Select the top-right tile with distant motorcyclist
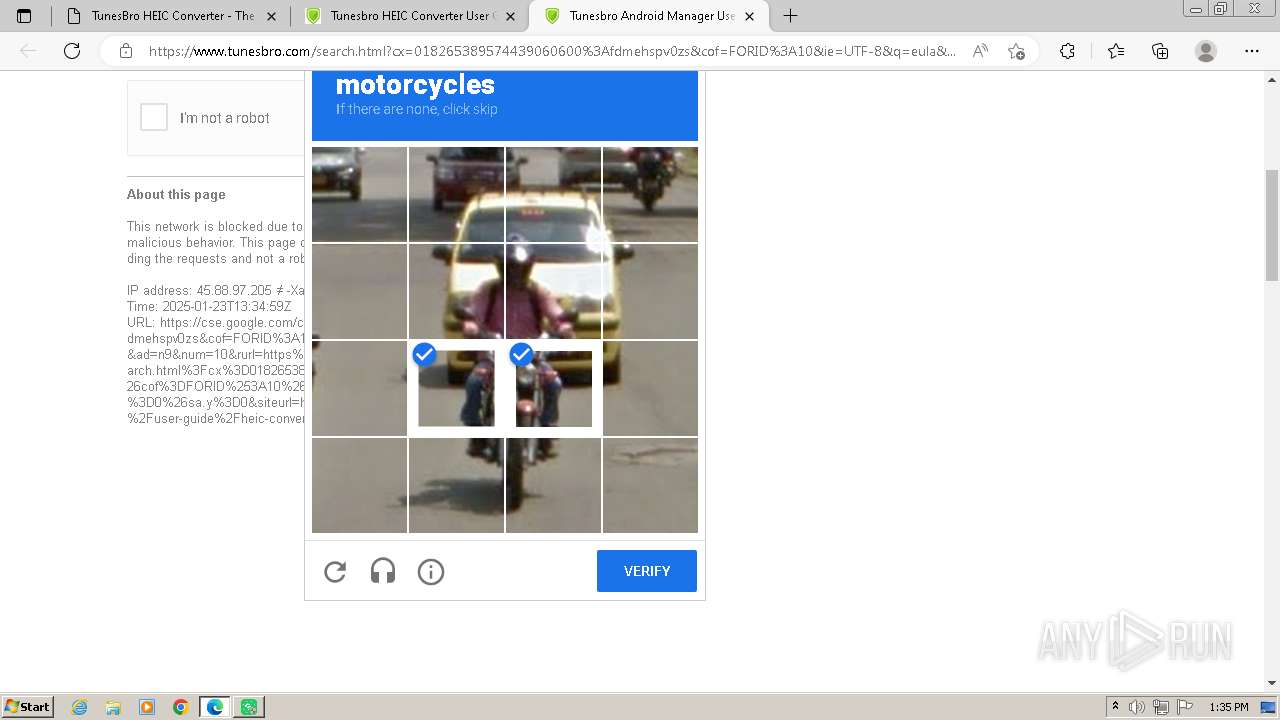Image resolution: width=1280 pixels, height=720 pixels. pos(650,194)
